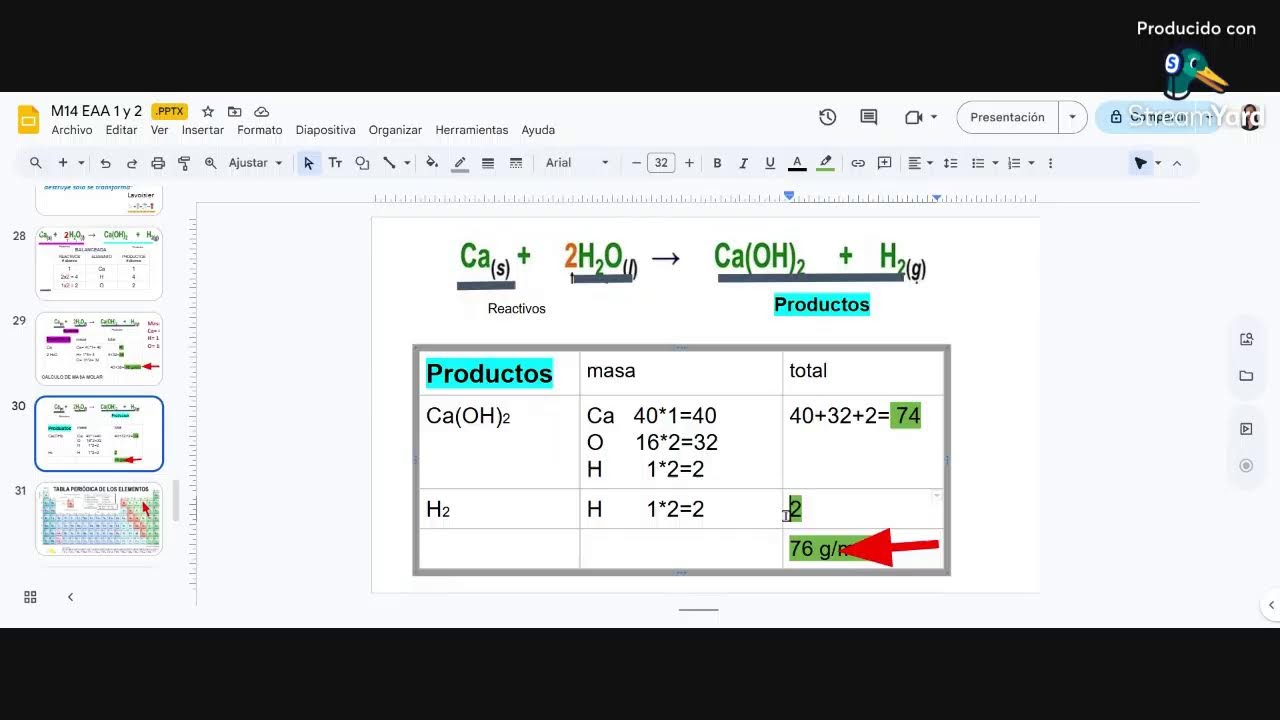This screenshot has width=1280, height=720.
Task: Open the line type dropdown arrow
Action: tap(407, 163)
